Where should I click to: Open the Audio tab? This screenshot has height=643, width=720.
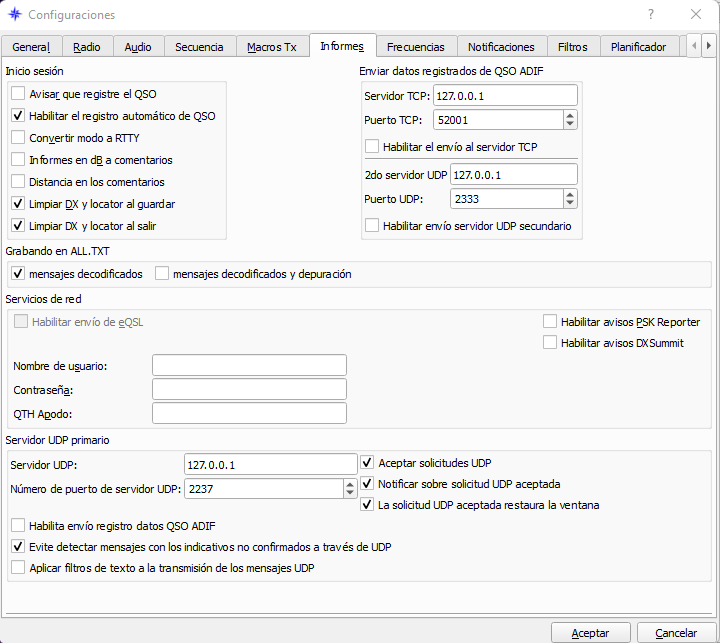[138, 47]
